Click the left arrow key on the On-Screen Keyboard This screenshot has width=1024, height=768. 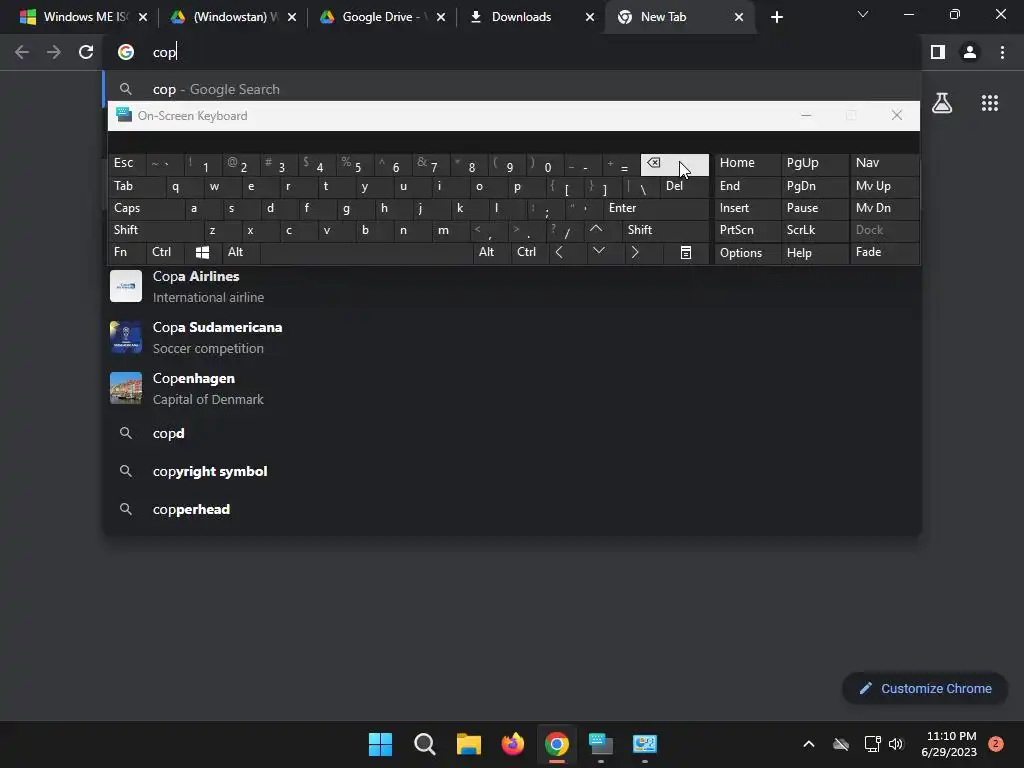560,252
